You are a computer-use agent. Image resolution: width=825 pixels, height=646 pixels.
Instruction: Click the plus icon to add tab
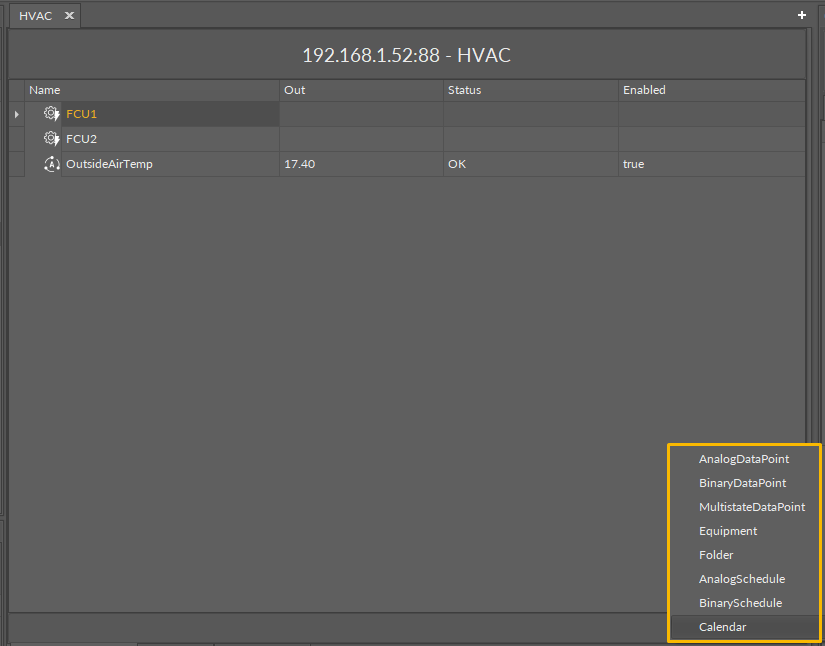pyautogui.click(x=801, y=15)
